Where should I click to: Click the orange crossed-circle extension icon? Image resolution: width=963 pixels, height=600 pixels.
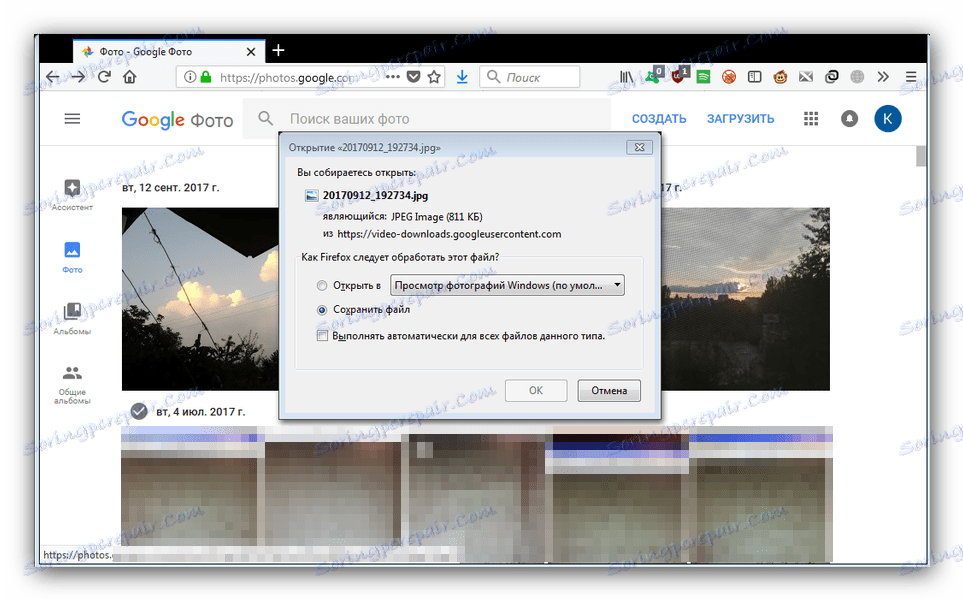(729, 77)
